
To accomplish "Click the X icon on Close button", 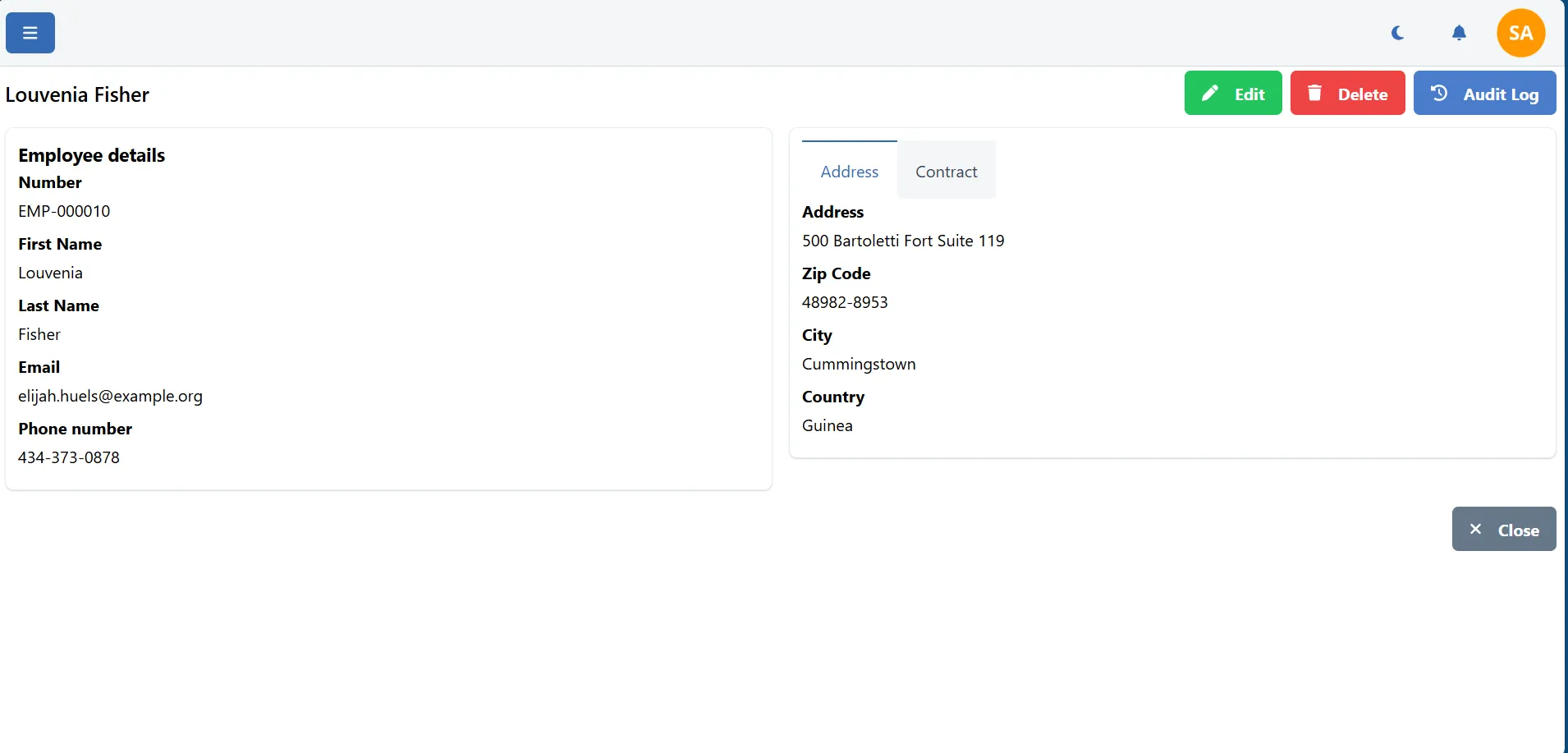I will 1475,529.
